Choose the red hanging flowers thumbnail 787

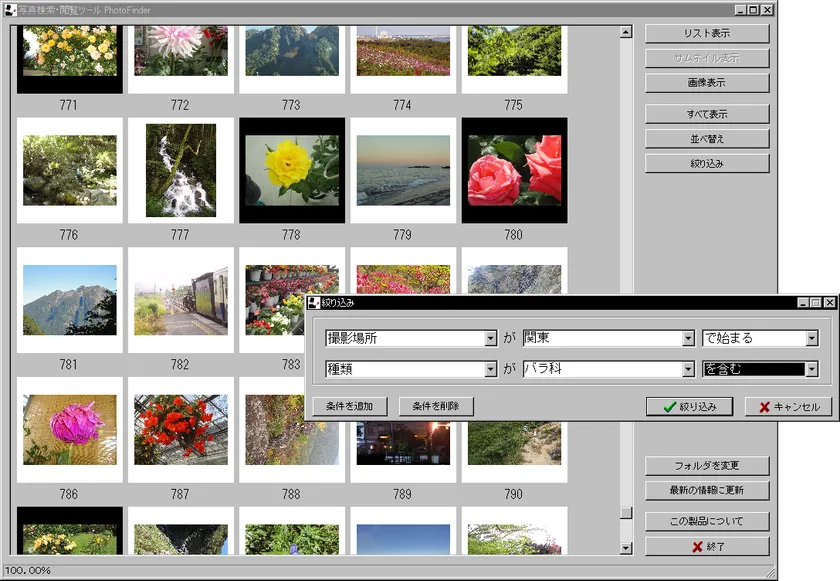point(180,430)
